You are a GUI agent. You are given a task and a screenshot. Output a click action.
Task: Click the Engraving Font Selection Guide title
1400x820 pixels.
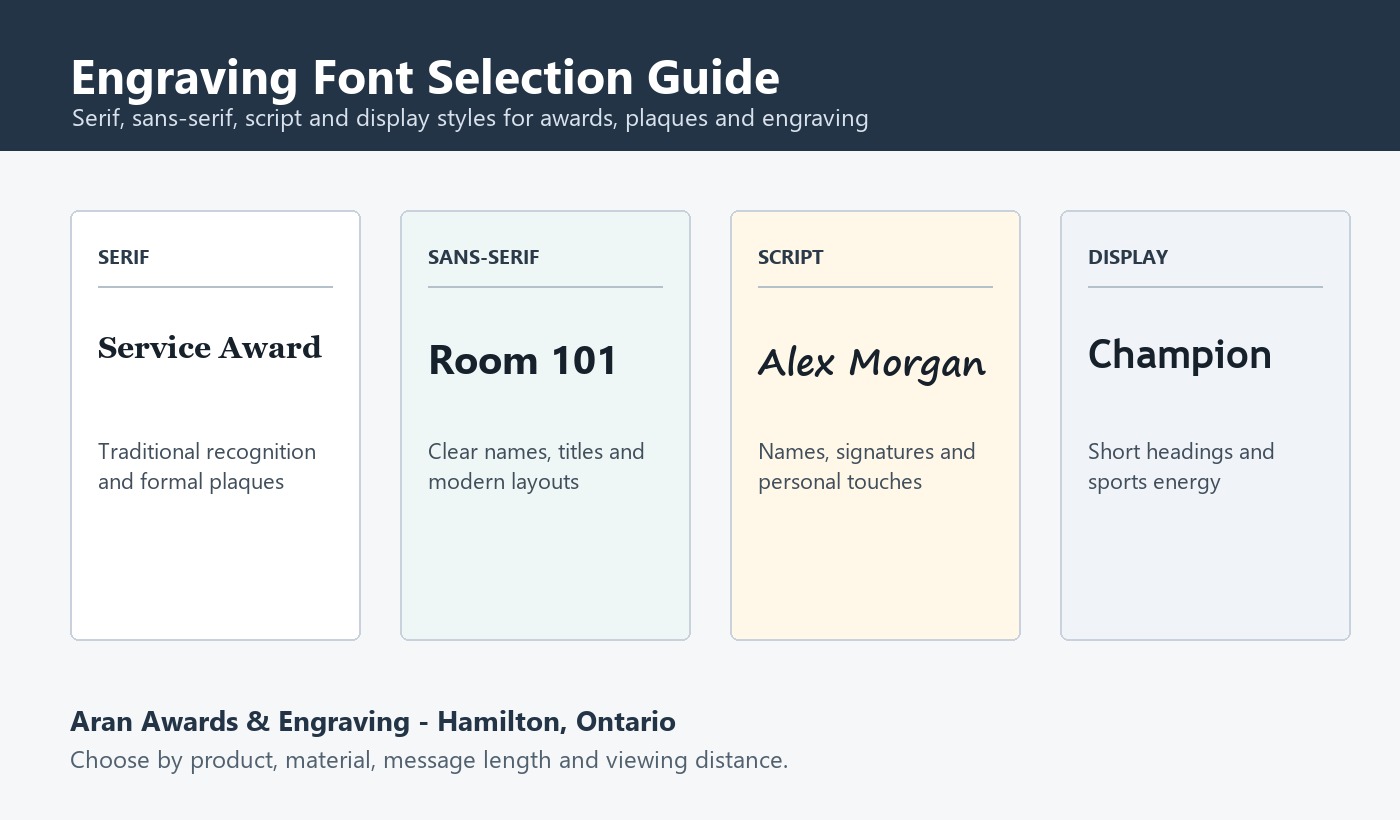click(x=425, y=78)
